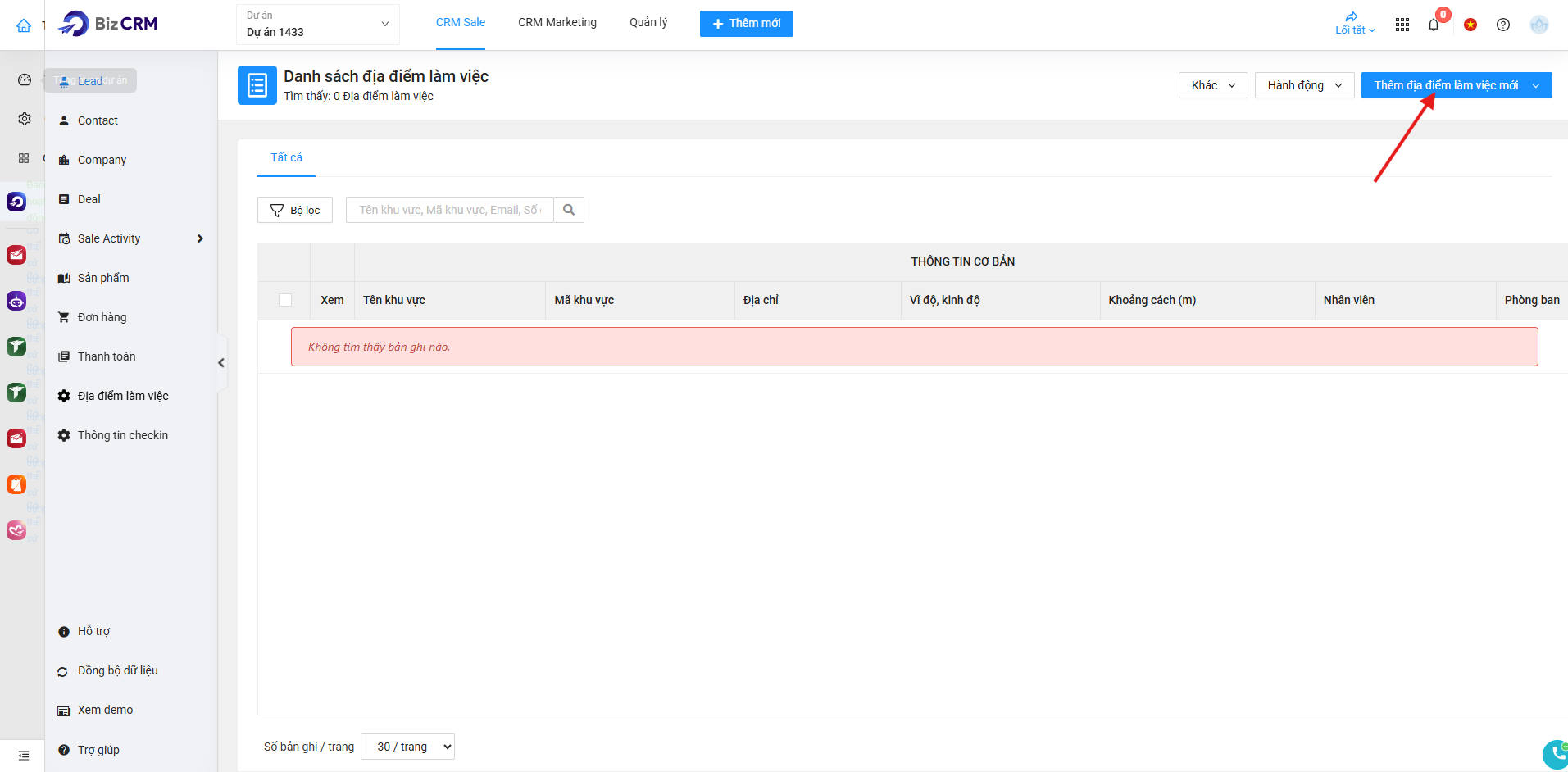Click the BizCRM logo
Viewport: 1568px width, 772px height.
coord(108,24)
